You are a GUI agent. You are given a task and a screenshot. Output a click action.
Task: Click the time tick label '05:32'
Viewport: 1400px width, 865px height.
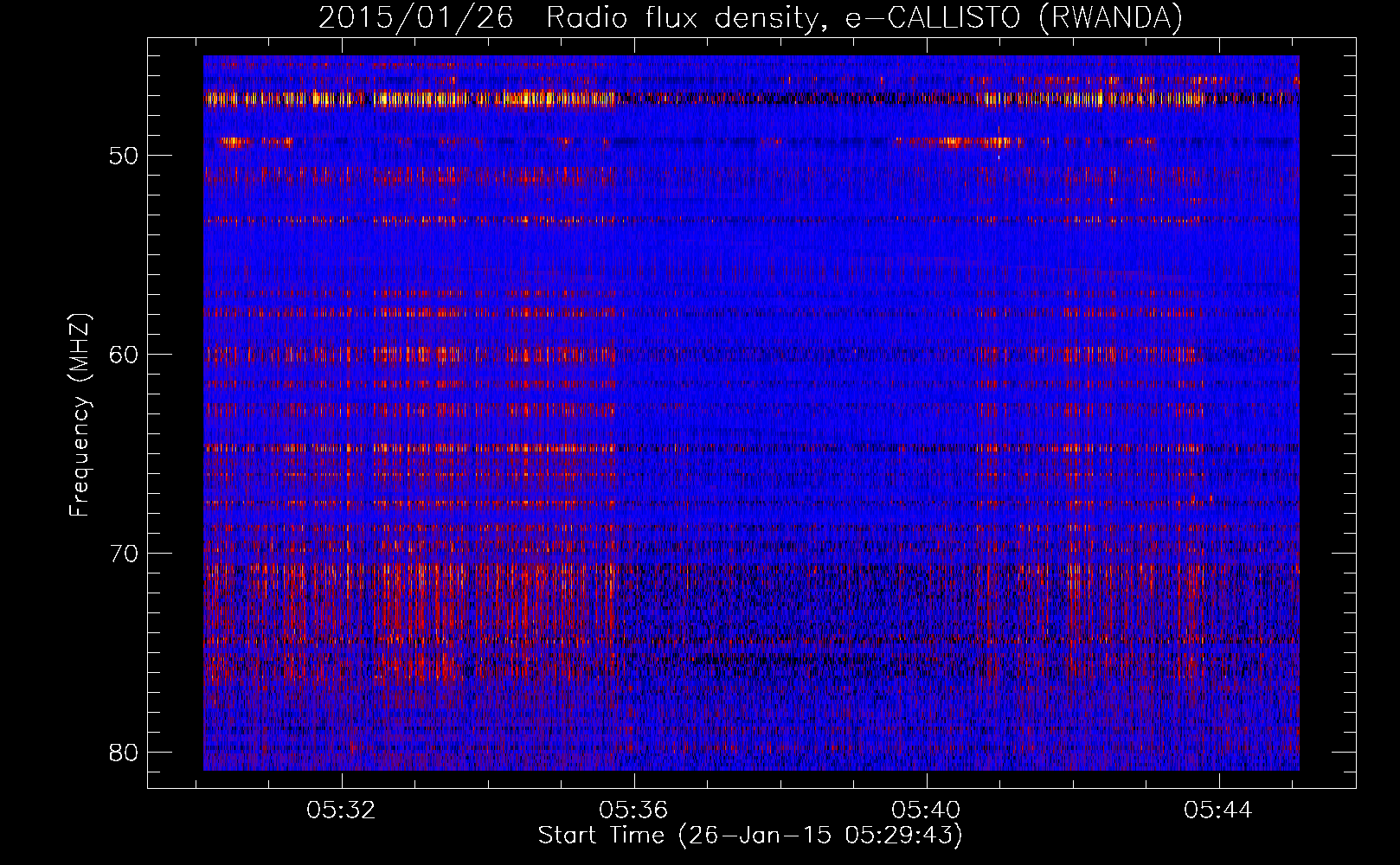[341, 811]
